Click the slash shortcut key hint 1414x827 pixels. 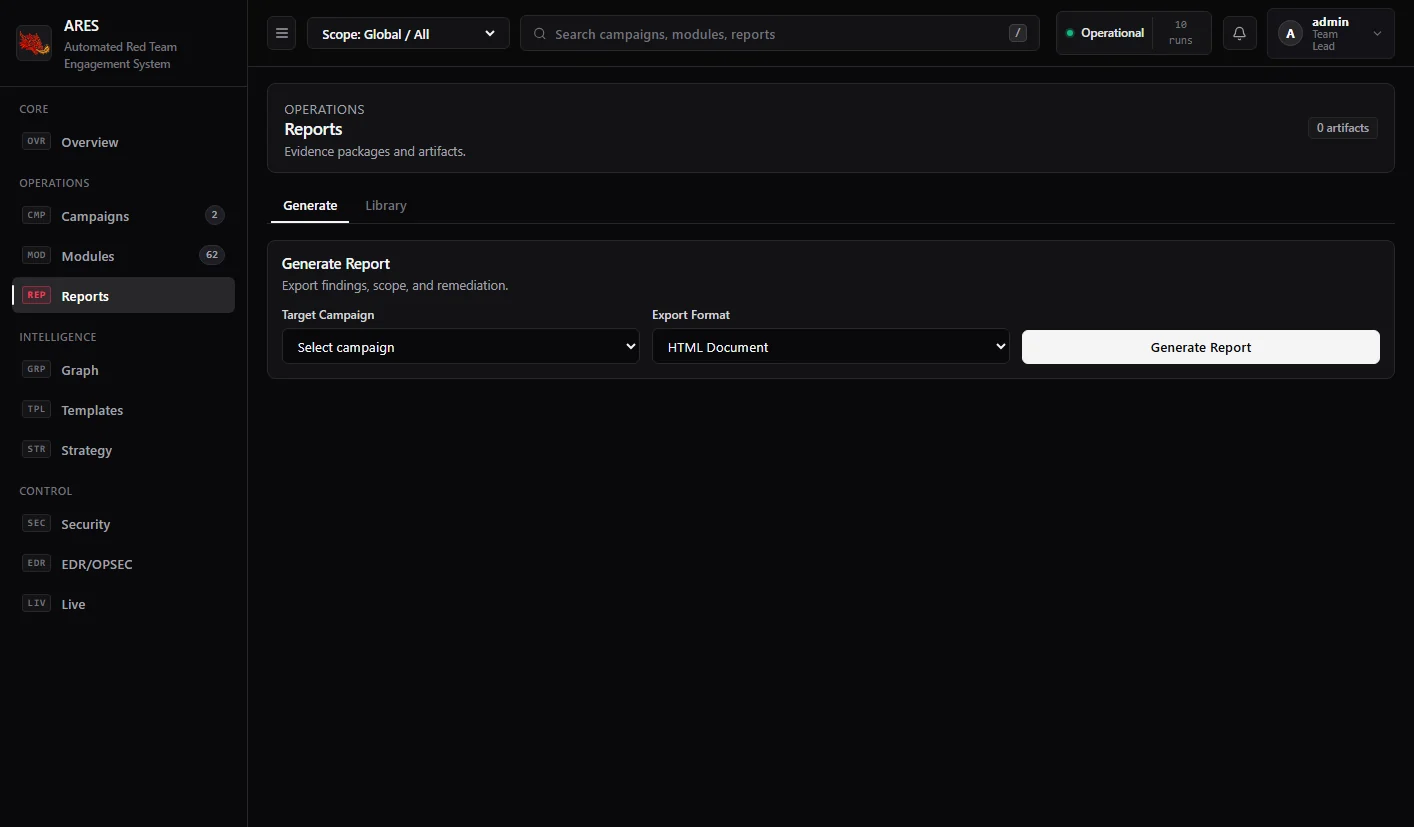(x=1018, y=33)
